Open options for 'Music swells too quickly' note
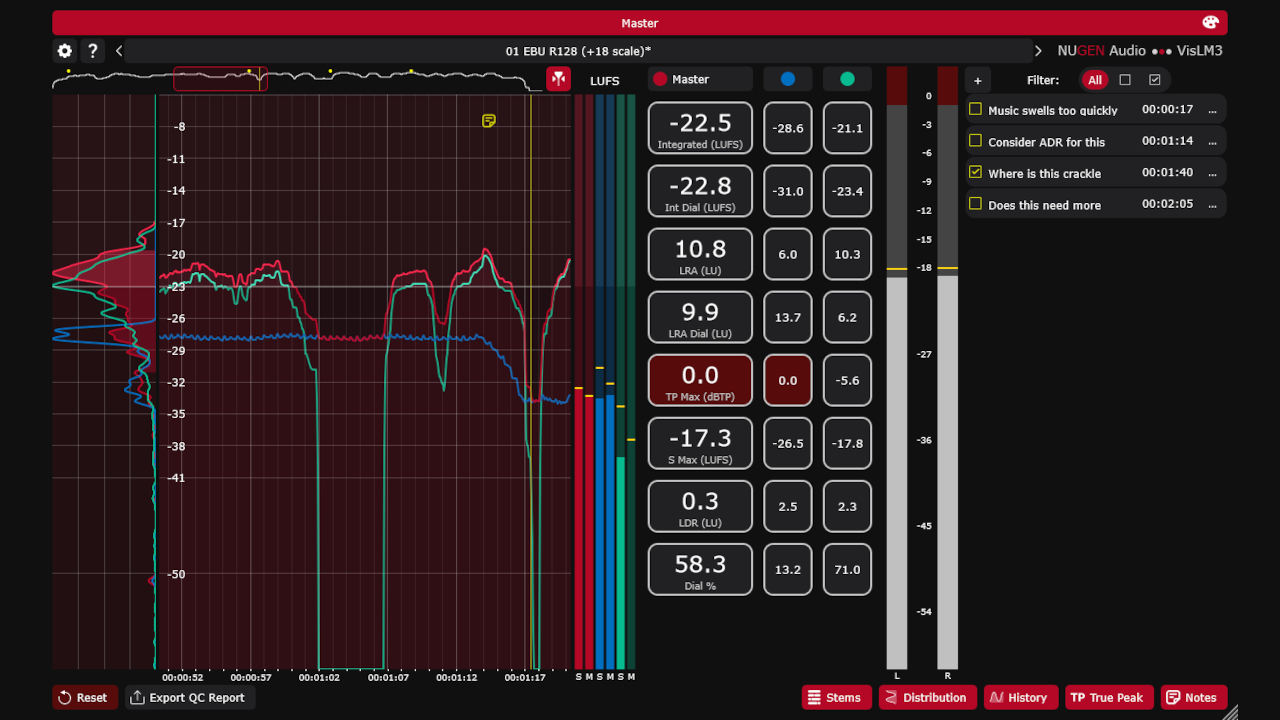Viewport: 1280px width, 720px height. (1212, 110)
